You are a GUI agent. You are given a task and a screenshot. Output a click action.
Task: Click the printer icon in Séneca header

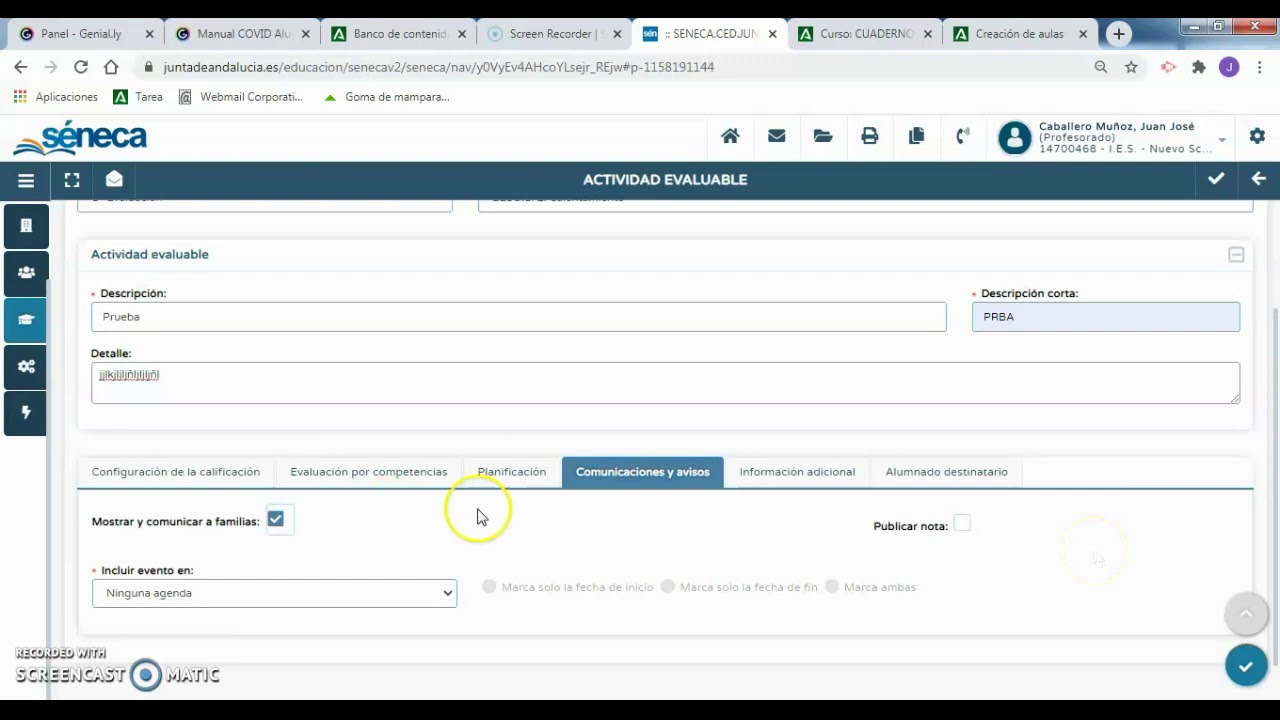tap(870, 136)
